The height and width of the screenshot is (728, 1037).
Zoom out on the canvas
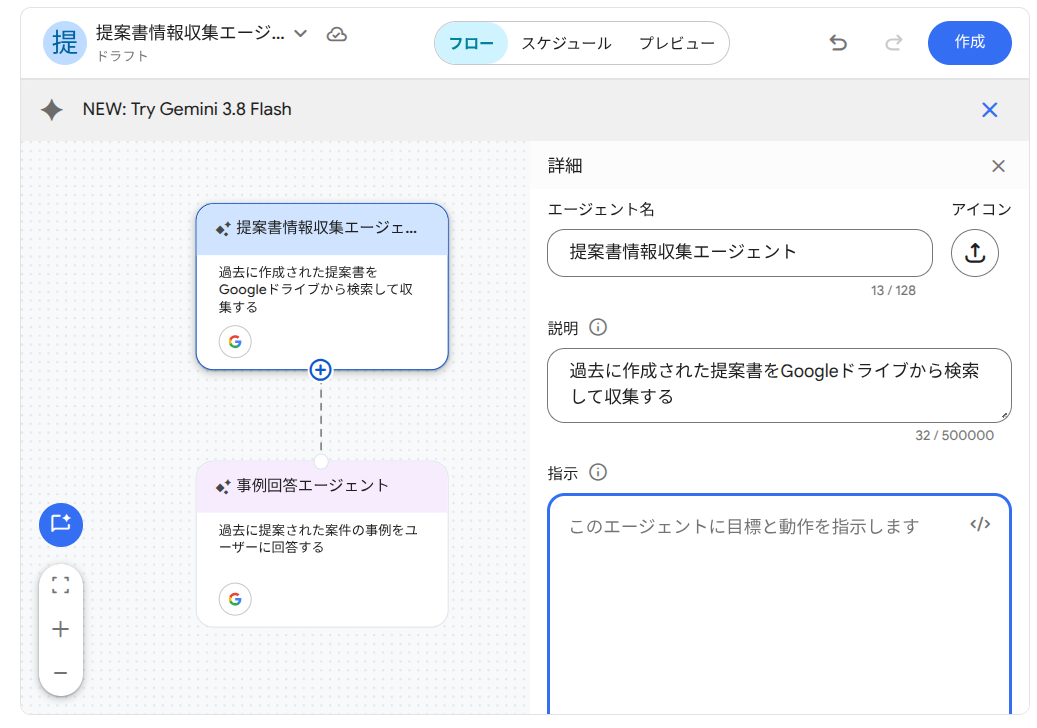coord(60,673)
